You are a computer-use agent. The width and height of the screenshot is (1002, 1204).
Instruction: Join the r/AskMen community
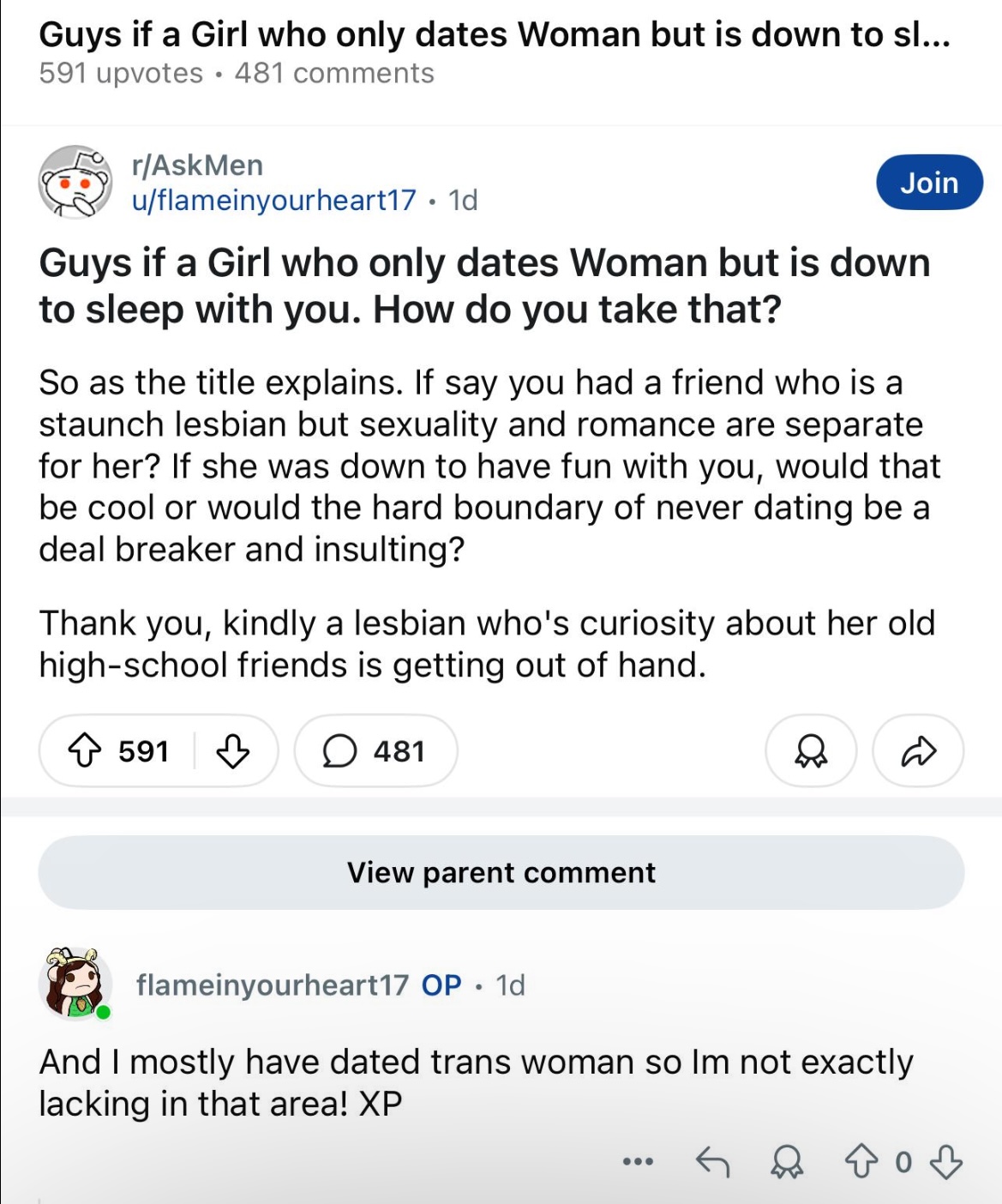(x=929, y=182)
